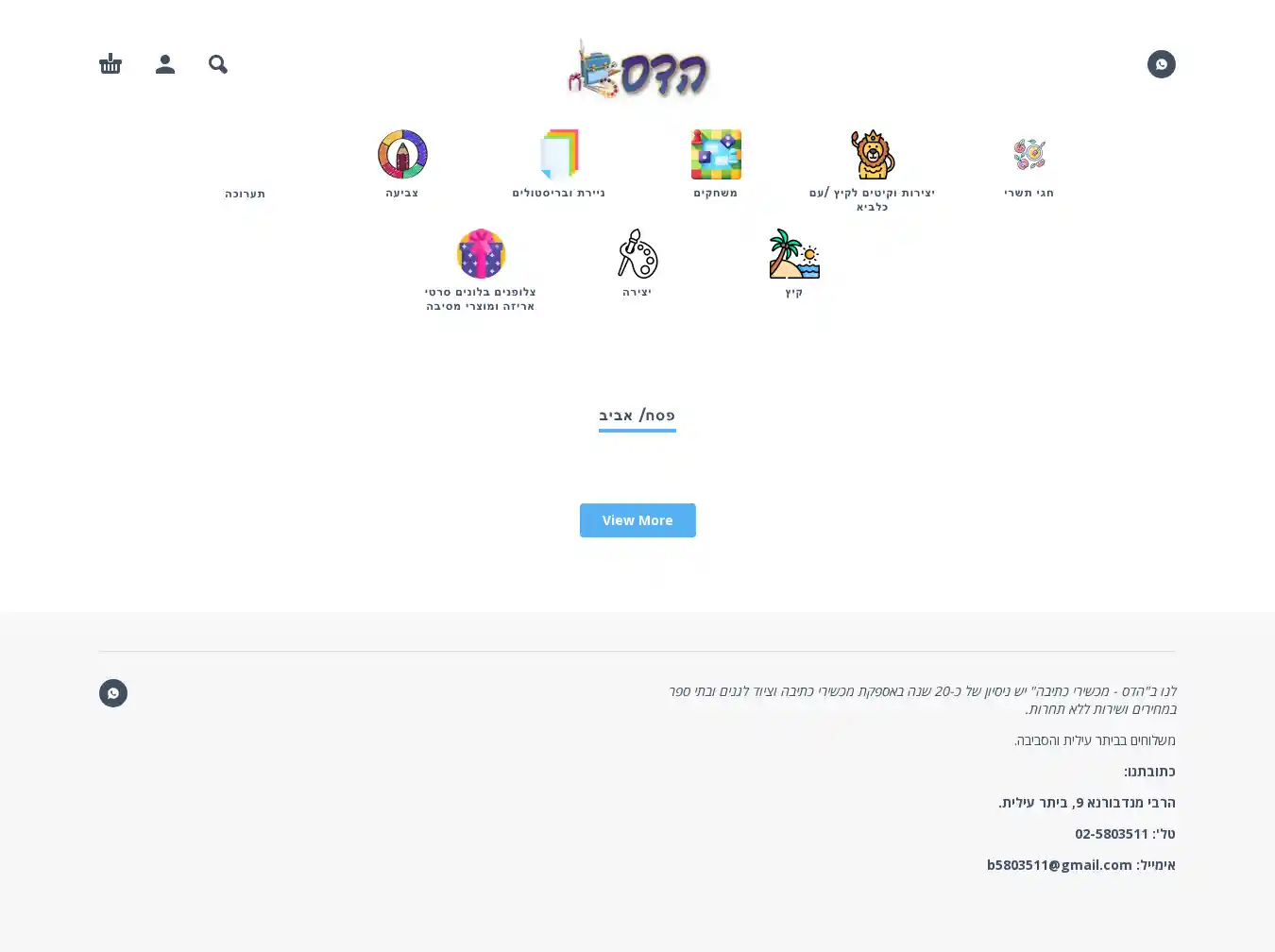Click the תערוכה category label
1275x952 pixels.
(246, 194)
